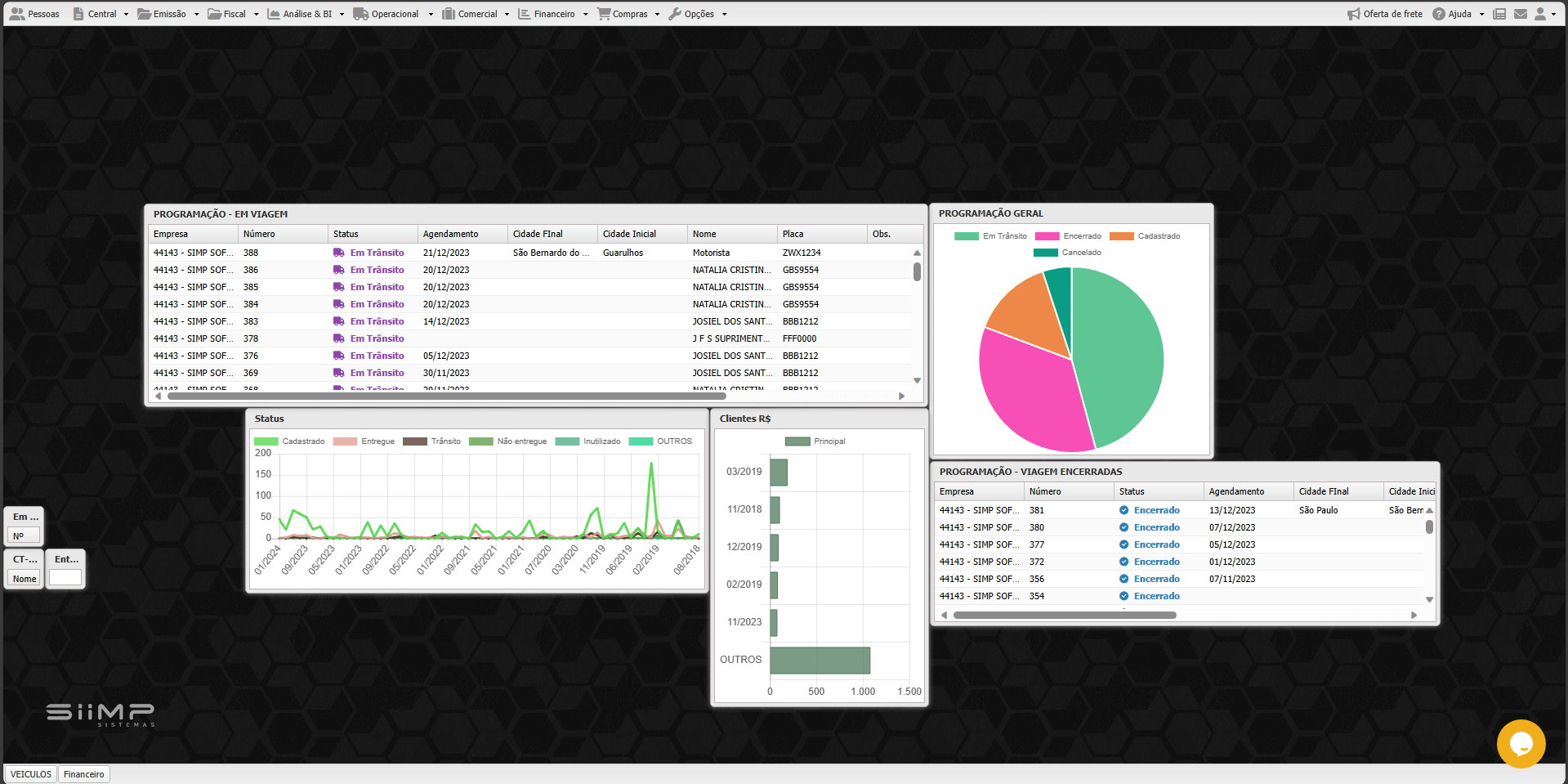Click truck status icon on row 385
1568x784 pixels.
338,287
